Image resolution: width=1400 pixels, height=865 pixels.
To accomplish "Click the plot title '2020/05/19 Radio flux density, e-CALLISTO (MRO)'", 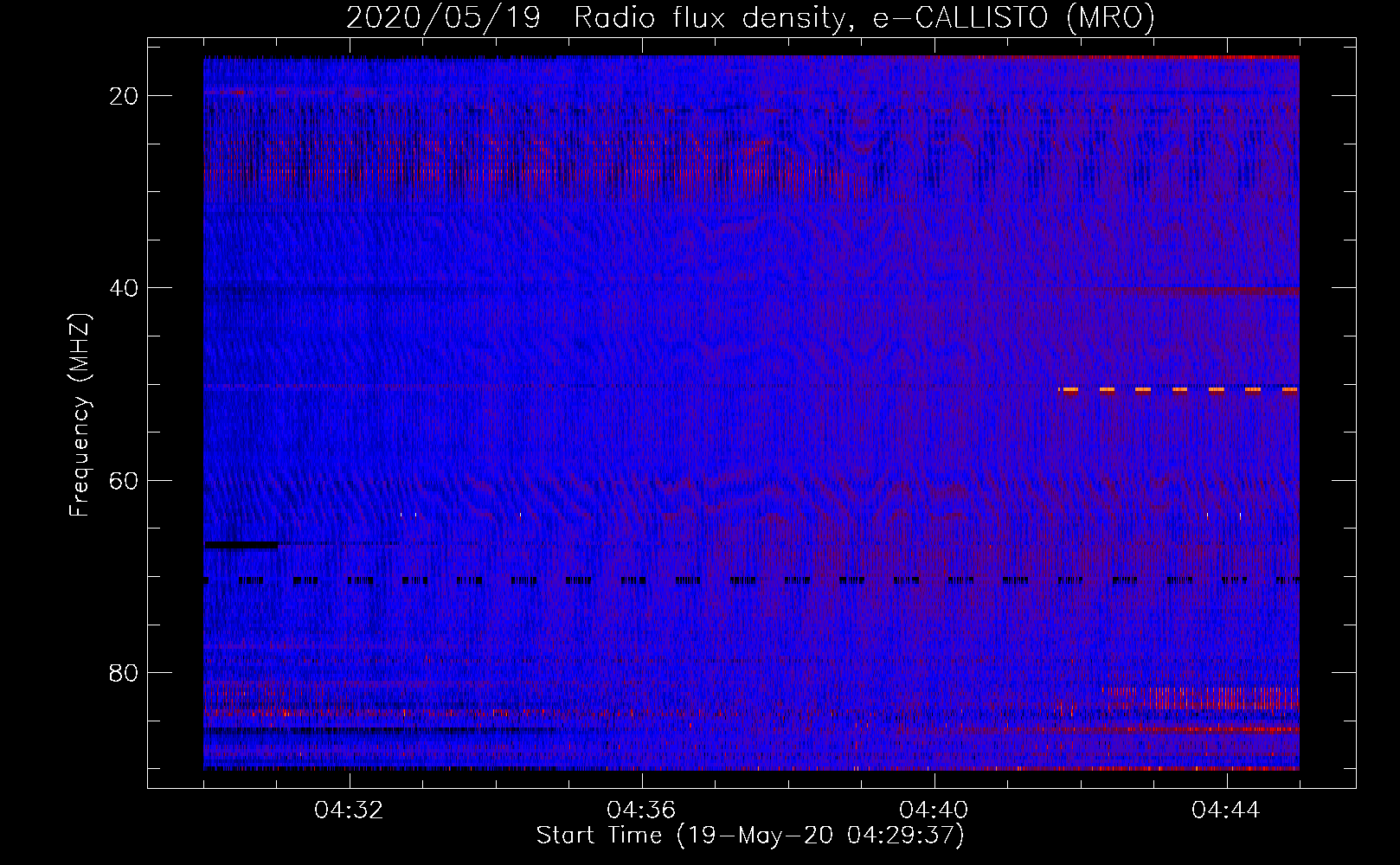I will [x=750, y=17].
